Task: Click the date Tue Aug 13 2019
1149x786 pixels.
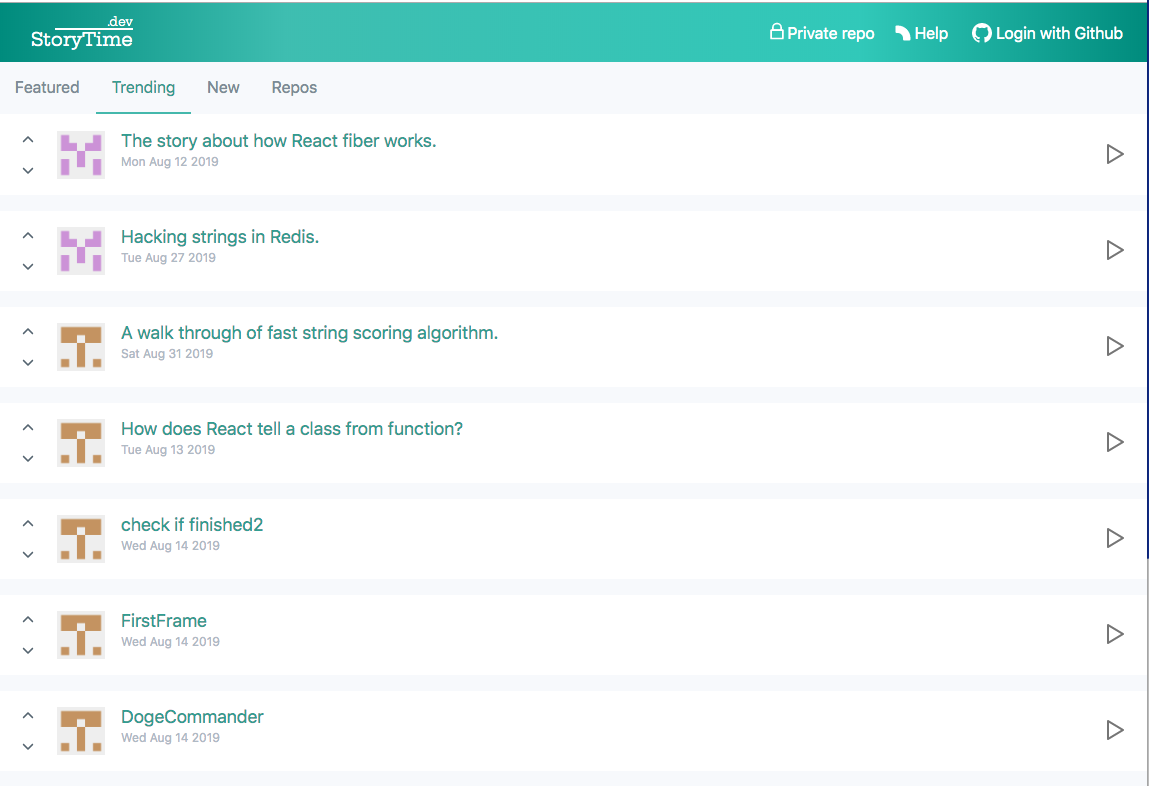Action: (168, 450)
